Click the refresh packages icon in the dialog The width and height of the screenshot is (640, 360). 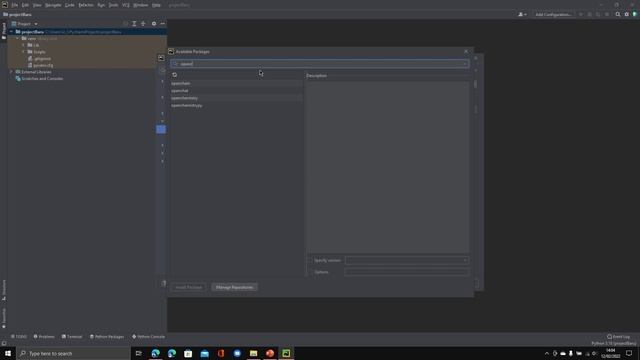coord(175,75)
